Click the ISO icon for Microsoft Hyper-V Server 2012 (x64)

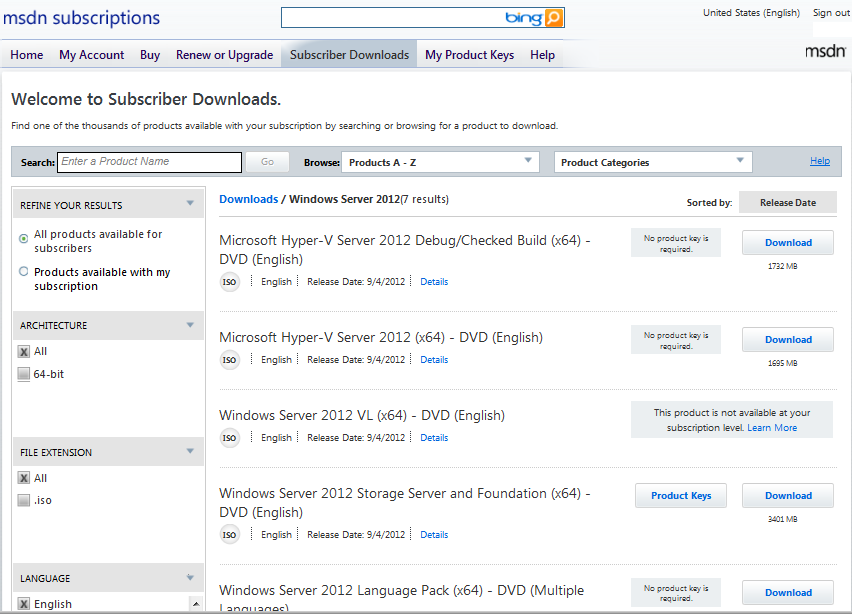click(x=230, y=359)
